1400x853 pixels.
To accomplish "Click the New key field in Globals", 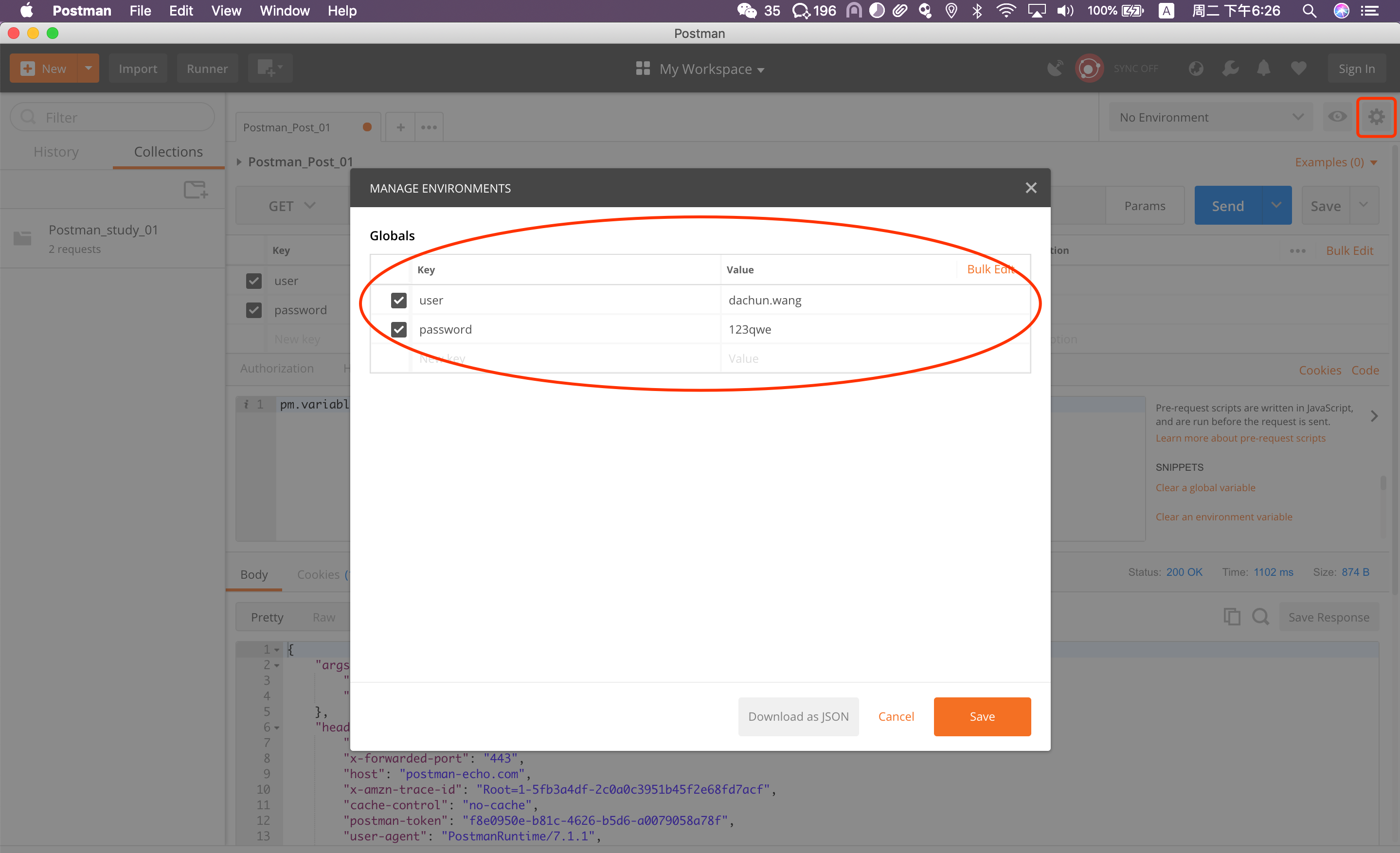I will [x=565, y=358].
